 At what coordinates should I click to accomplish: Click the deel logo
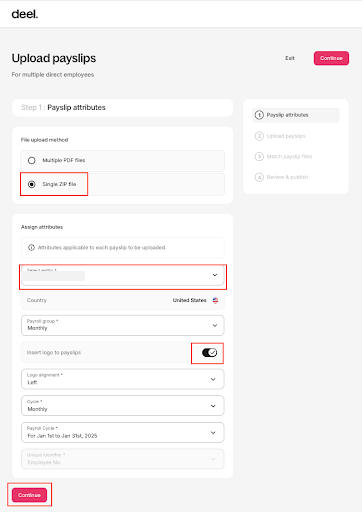click(25, 14)
